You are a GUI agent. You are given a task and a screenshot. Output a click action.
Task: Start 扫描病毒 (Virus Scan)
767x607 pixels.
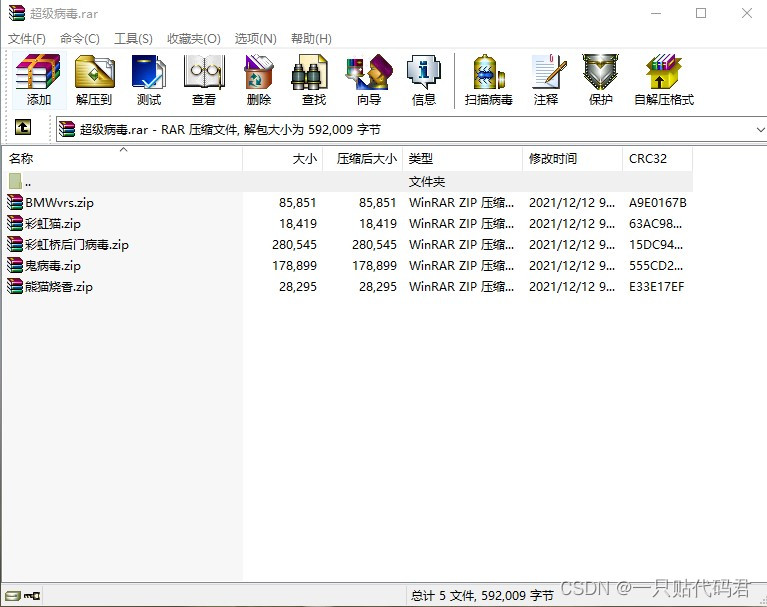click(x=489, y=81)
